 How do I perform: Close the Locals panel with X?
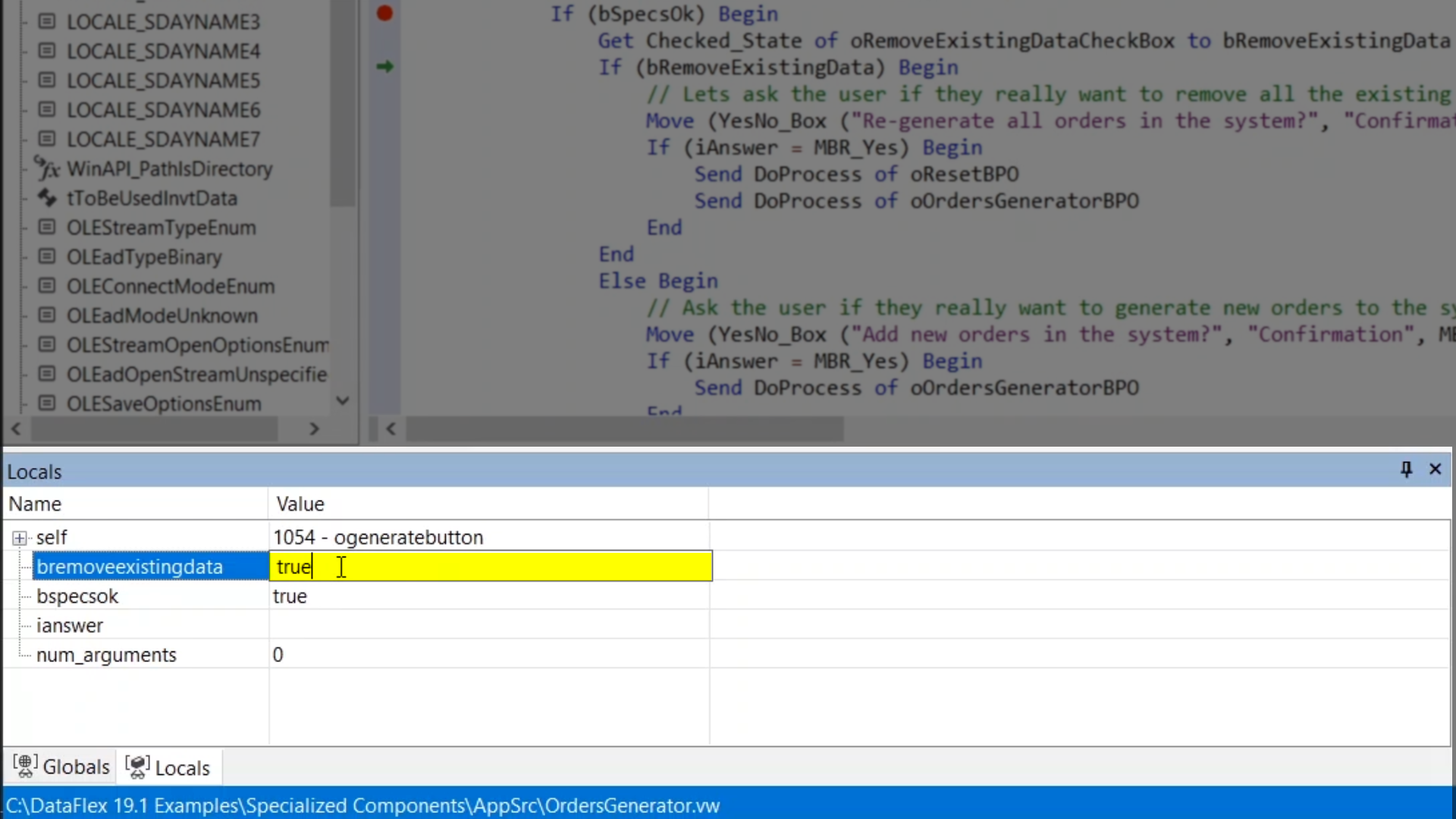click(x=1435, y=469)
